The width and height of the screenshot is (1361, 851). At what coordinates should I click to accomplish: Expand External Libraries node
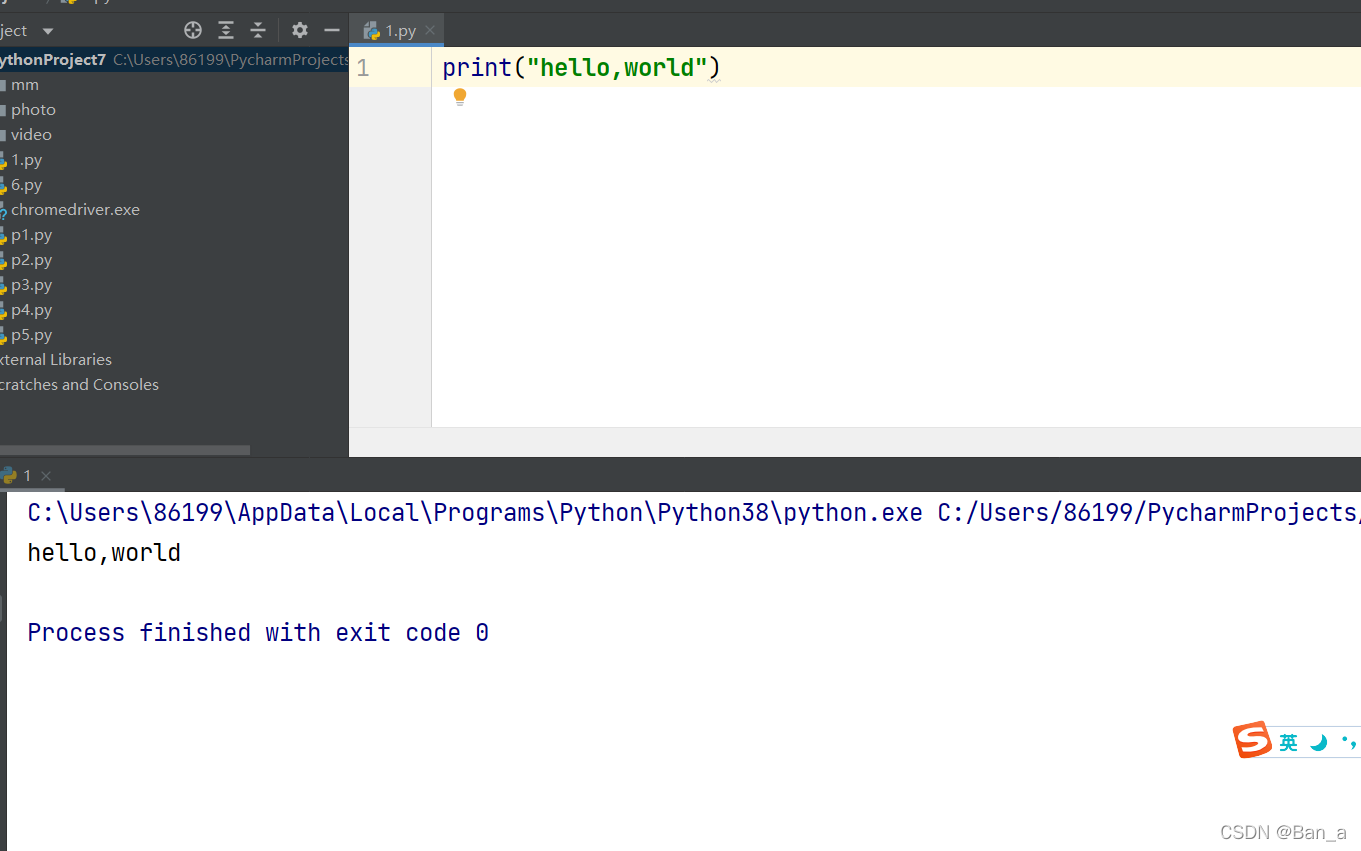click(x=56, y=360)
